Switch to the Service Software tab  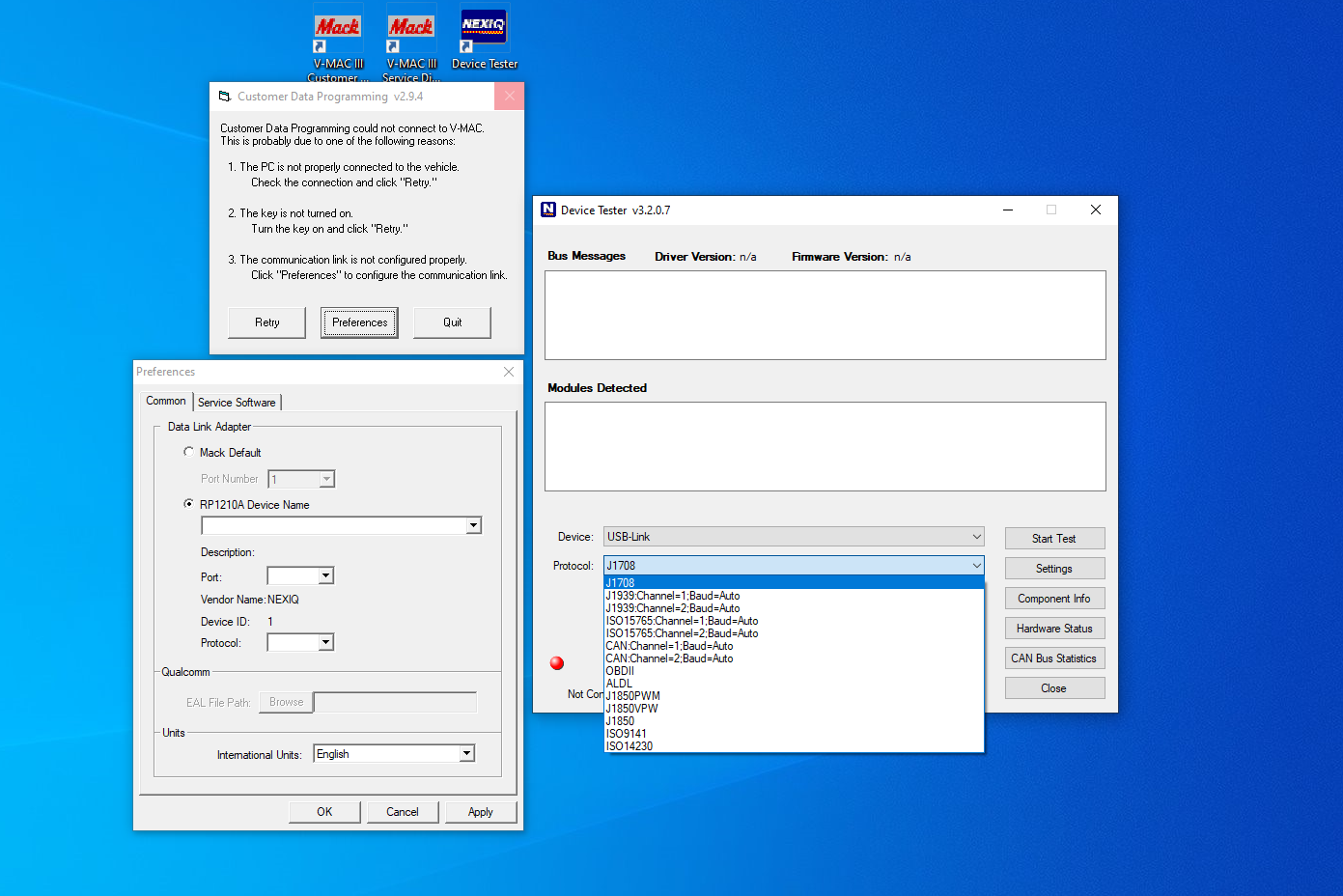click(x=237, y=402)
